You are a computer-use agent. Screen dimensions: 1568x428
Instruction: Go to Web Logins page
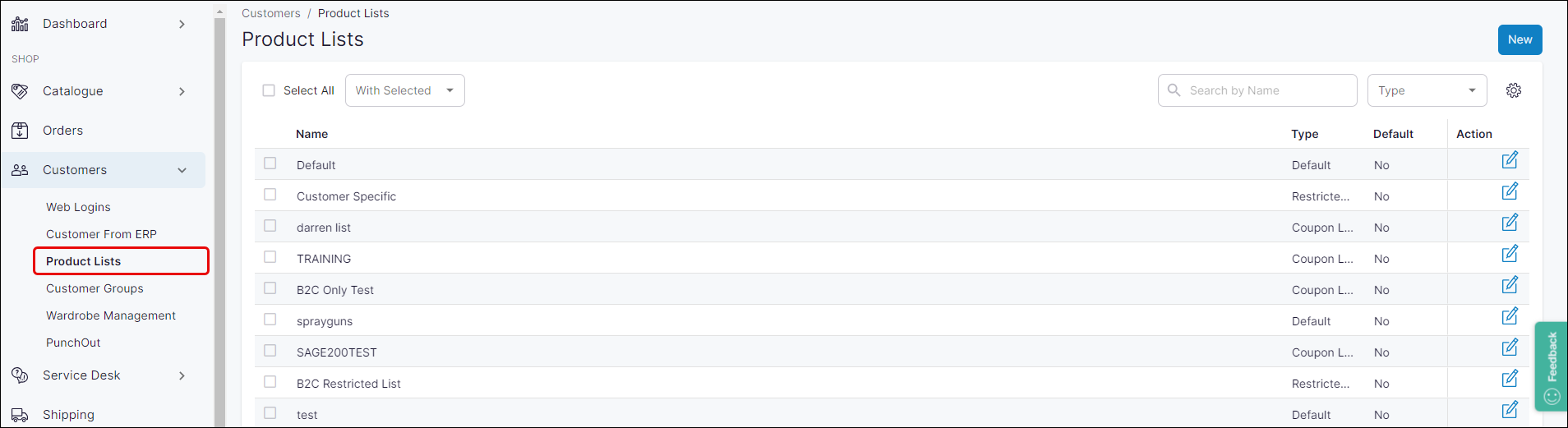[78, 207]
